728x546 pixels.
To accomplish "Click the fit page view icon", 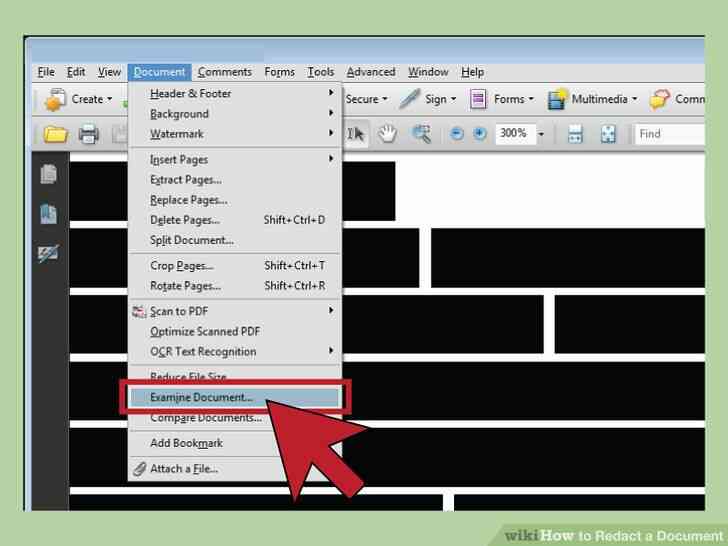I will pos(608,134).
